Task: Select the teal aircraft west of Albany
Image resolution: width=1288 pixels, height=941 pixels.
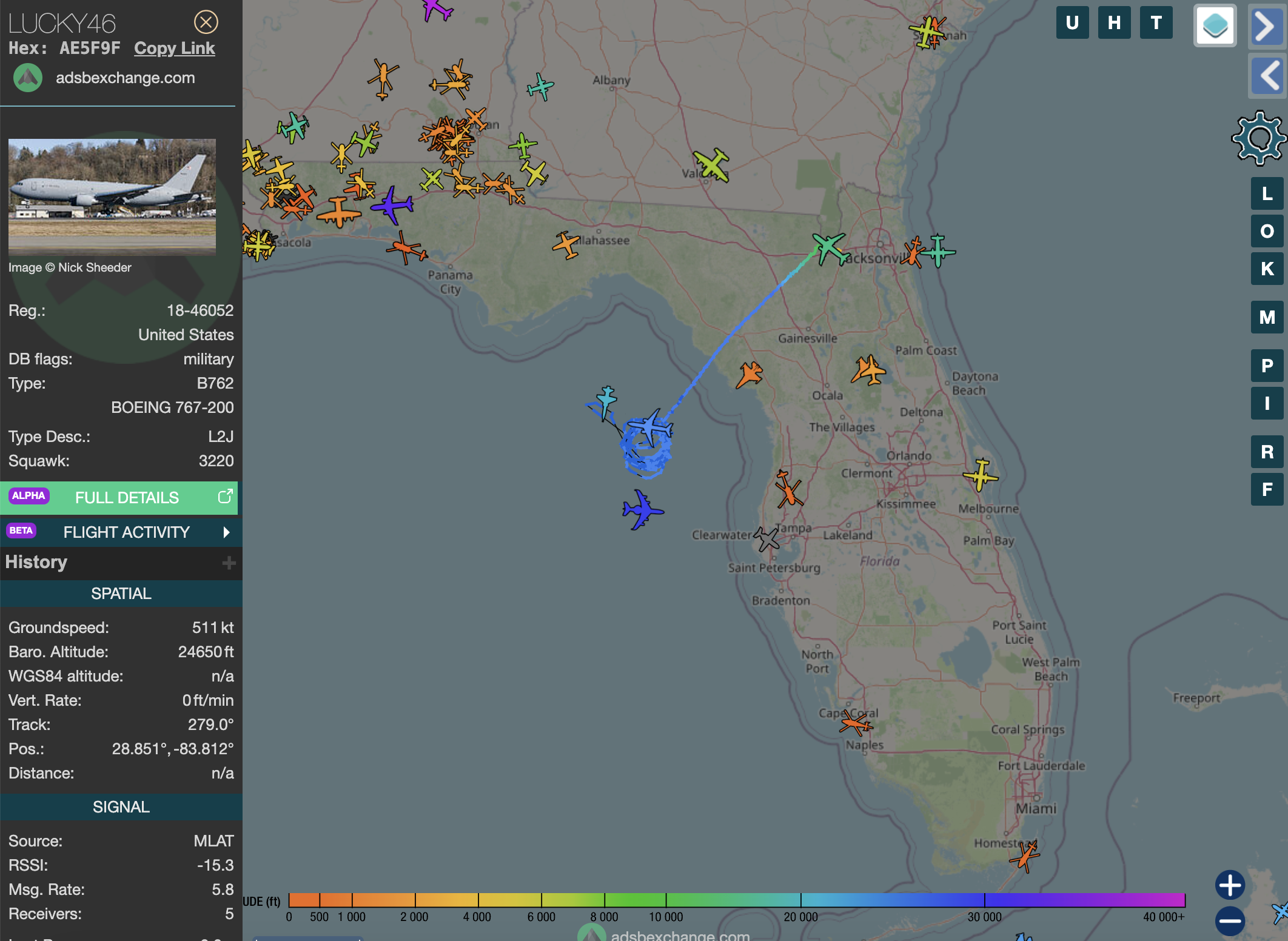Action: point(540,87)
